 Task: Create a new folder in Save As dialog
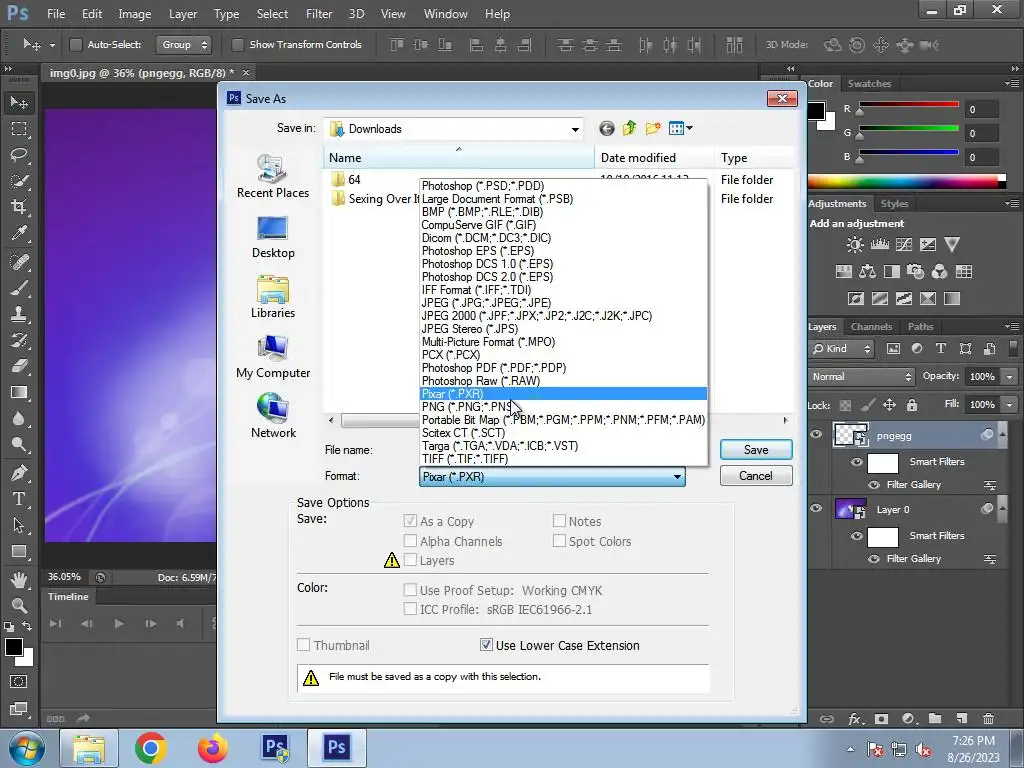pos(652,128)
